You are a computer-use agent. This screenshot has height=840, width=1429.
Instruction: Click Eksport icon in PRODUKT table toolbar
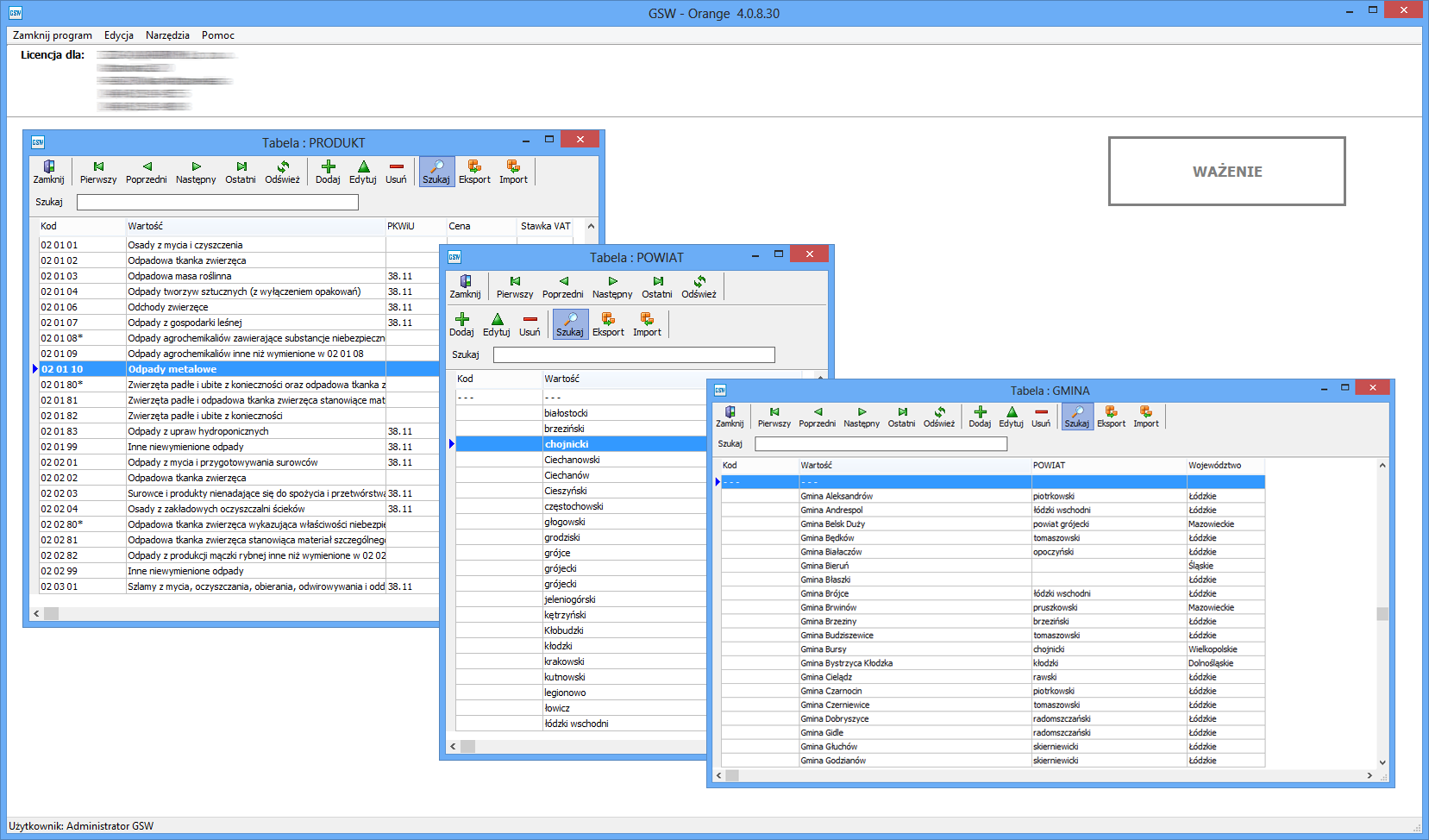pyautogui.click(x=474, y=172)
